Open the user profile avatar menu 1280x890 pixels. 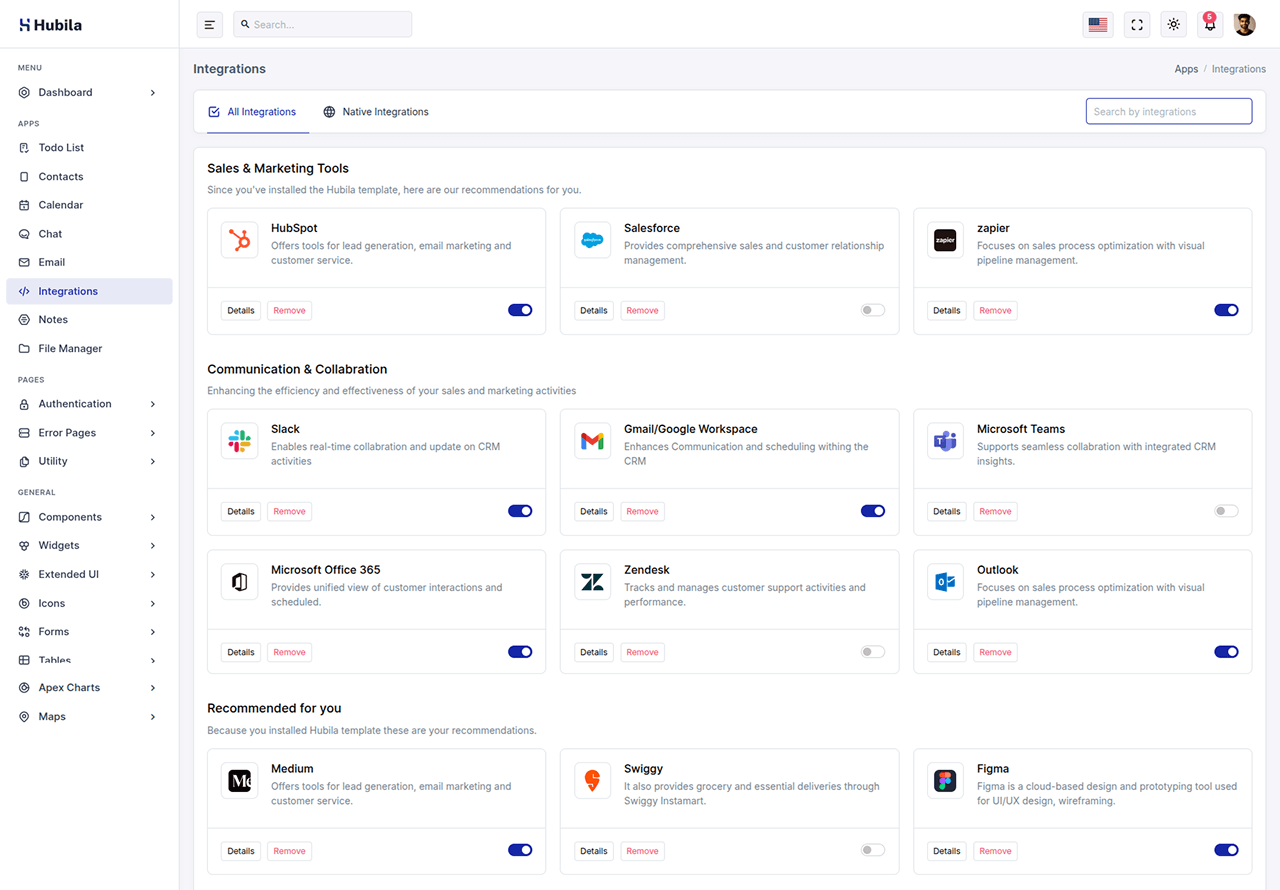click(x=1245, y=25)
